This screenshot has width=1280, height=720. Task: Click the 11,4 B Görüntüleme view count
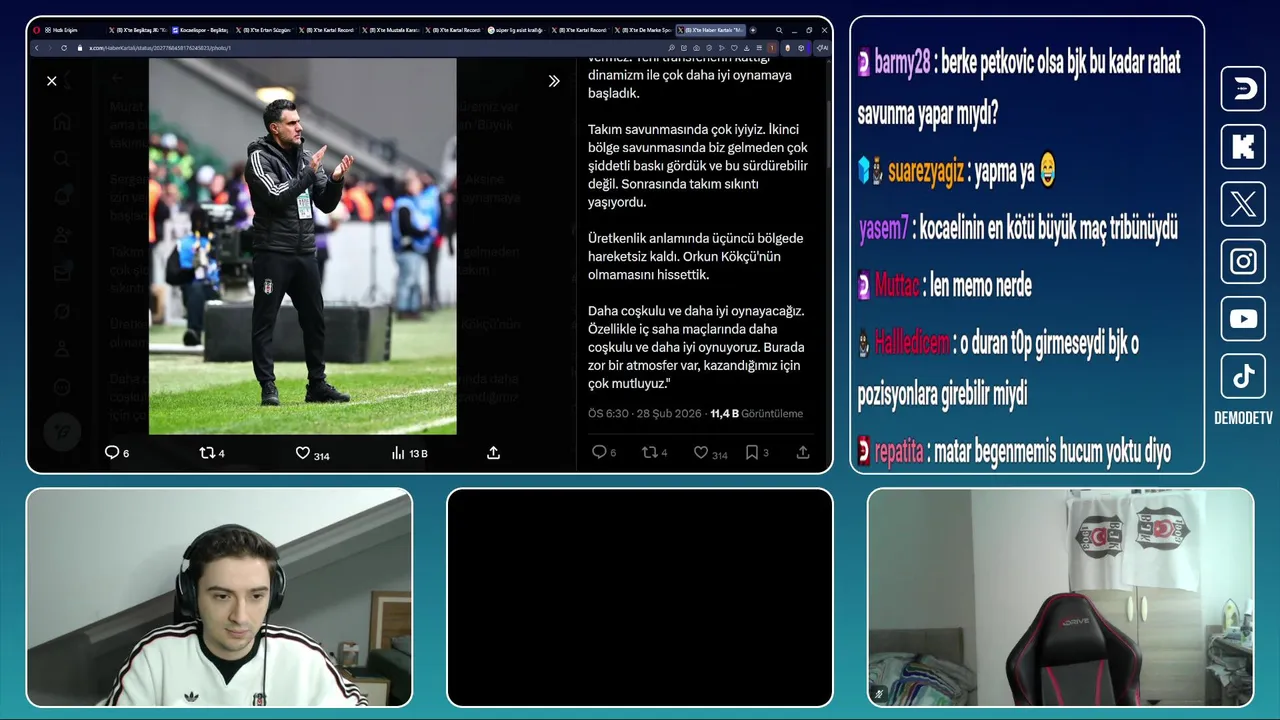click(x=757, y=413)
